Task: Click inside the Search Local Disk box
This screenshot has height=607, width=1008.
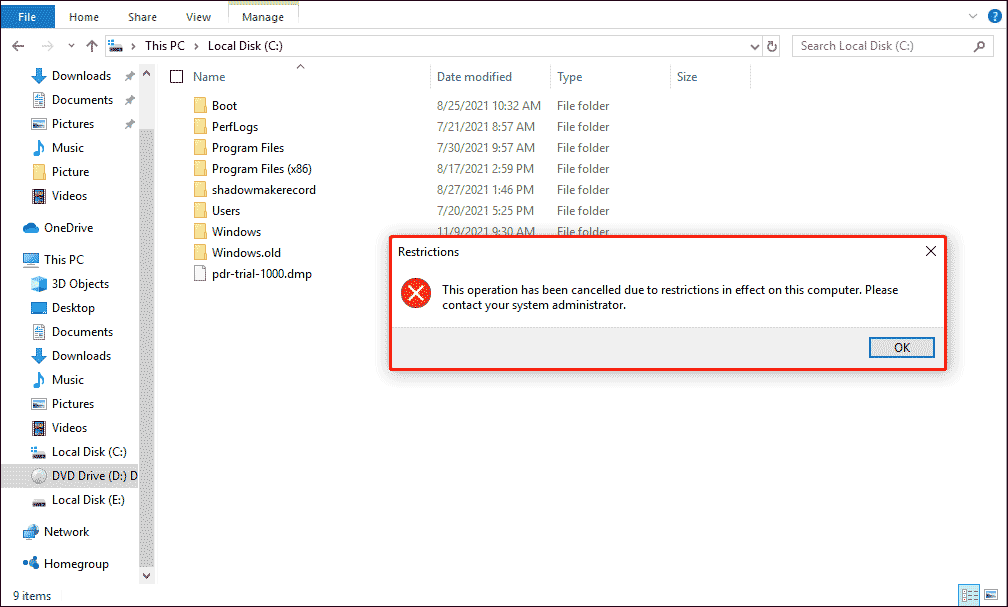Action: point(880,45)
